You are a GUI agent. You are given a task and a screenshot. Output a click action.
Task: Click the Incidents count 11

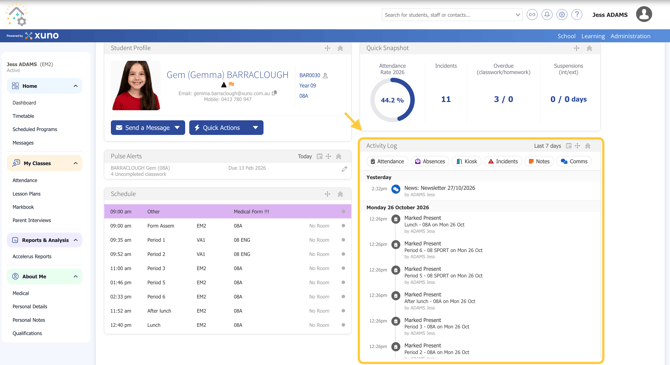click(x=446, y=99)
